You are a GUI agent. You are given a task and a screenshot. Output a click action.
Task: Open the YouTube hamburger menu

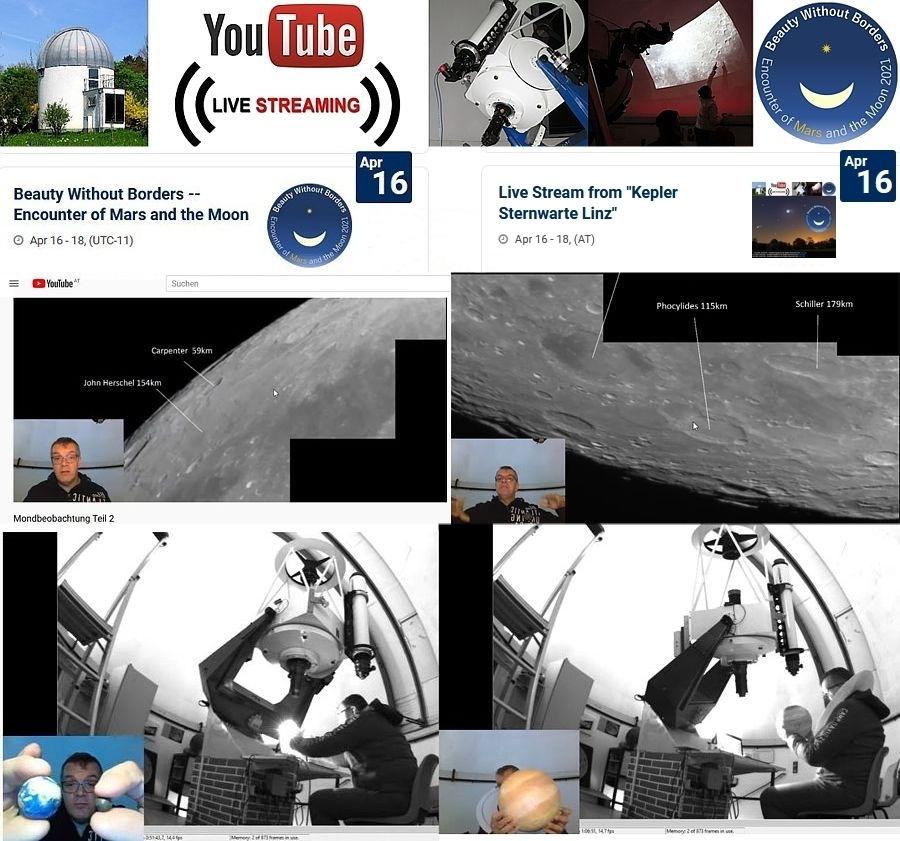point(14,284)
